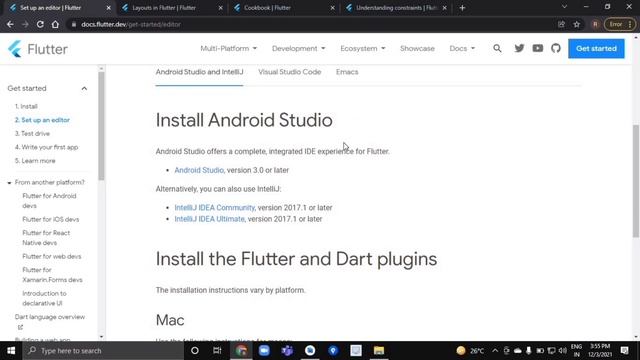Open 'Flutter for iOS devs' link
This screenshot has height=360, width=640.
click(51, 220)
